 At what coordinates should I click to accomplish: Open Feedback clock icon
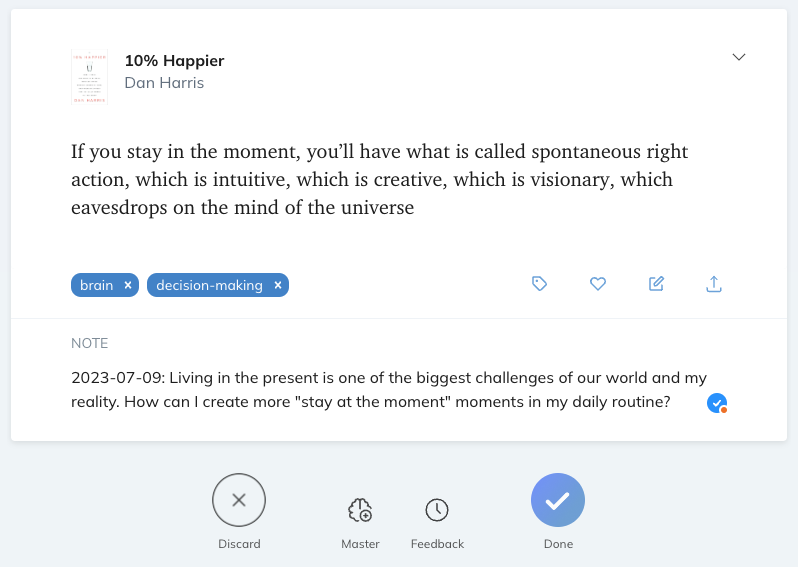[437, 511]
